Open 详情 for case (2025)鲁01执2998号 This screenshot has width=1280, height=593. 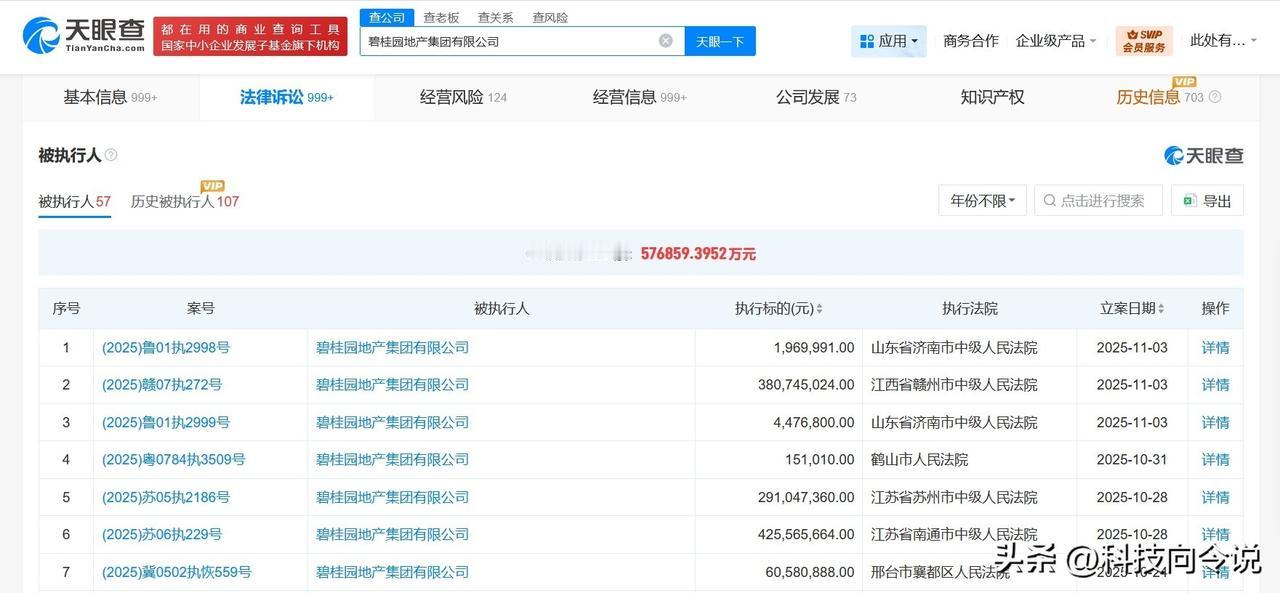[1215, 347]
